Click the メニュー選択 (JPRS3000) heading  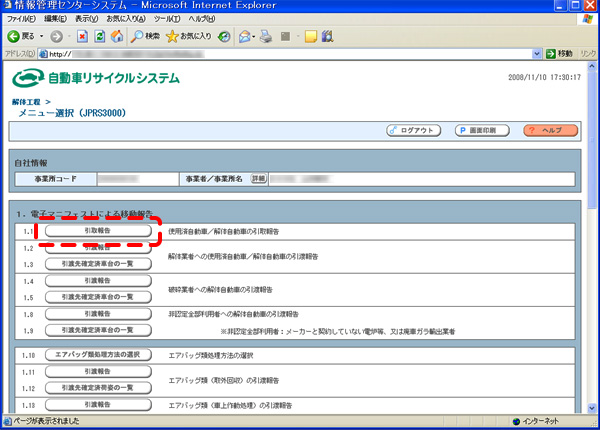click(72, 113)
